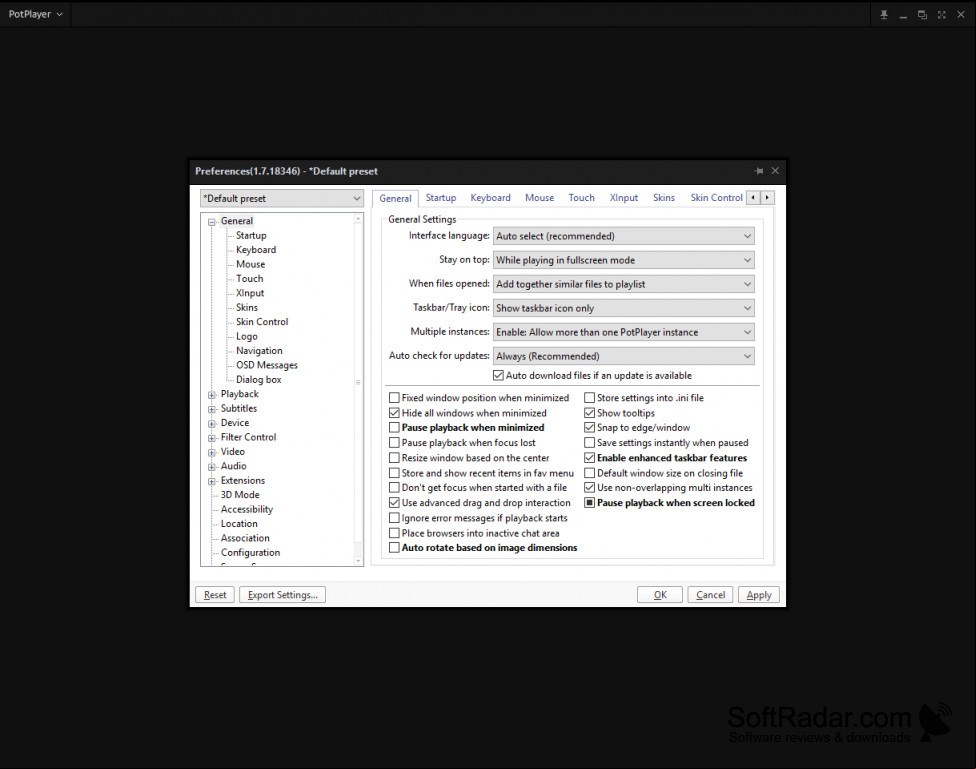Select 3D Mode in the tree
Screen dimensions: 976x769
click(240, 494)
